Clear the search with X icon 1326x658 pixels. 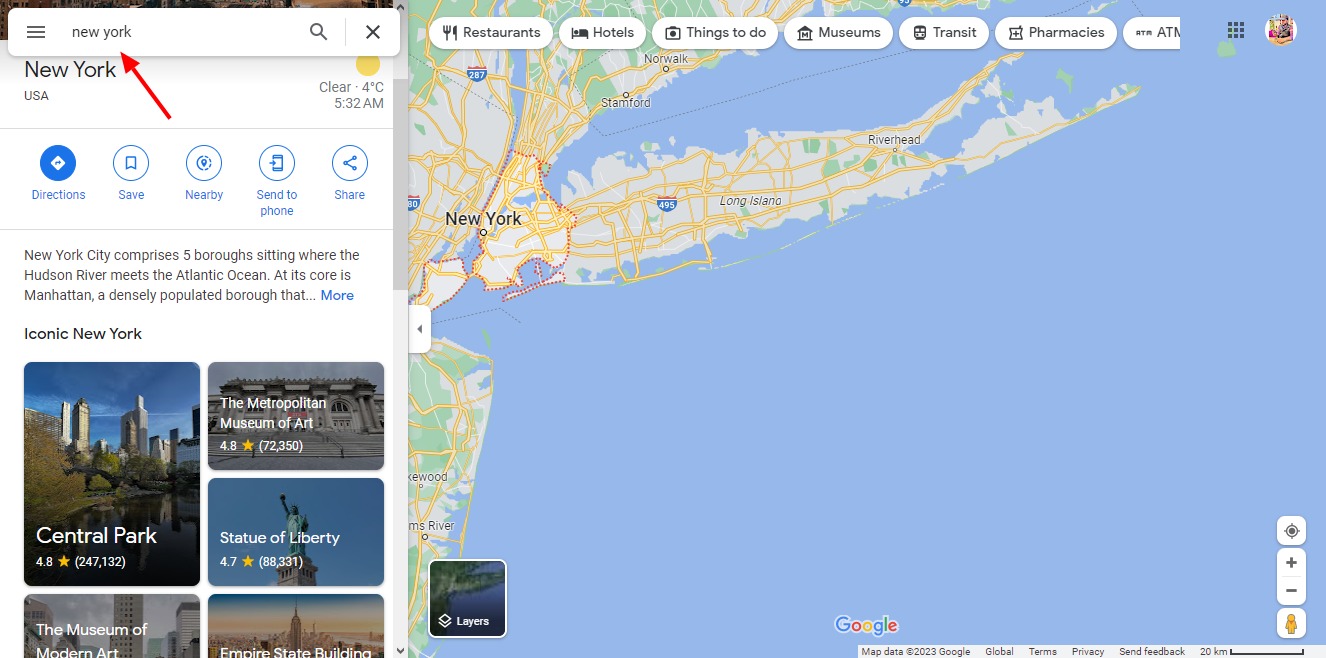point(373,32)
